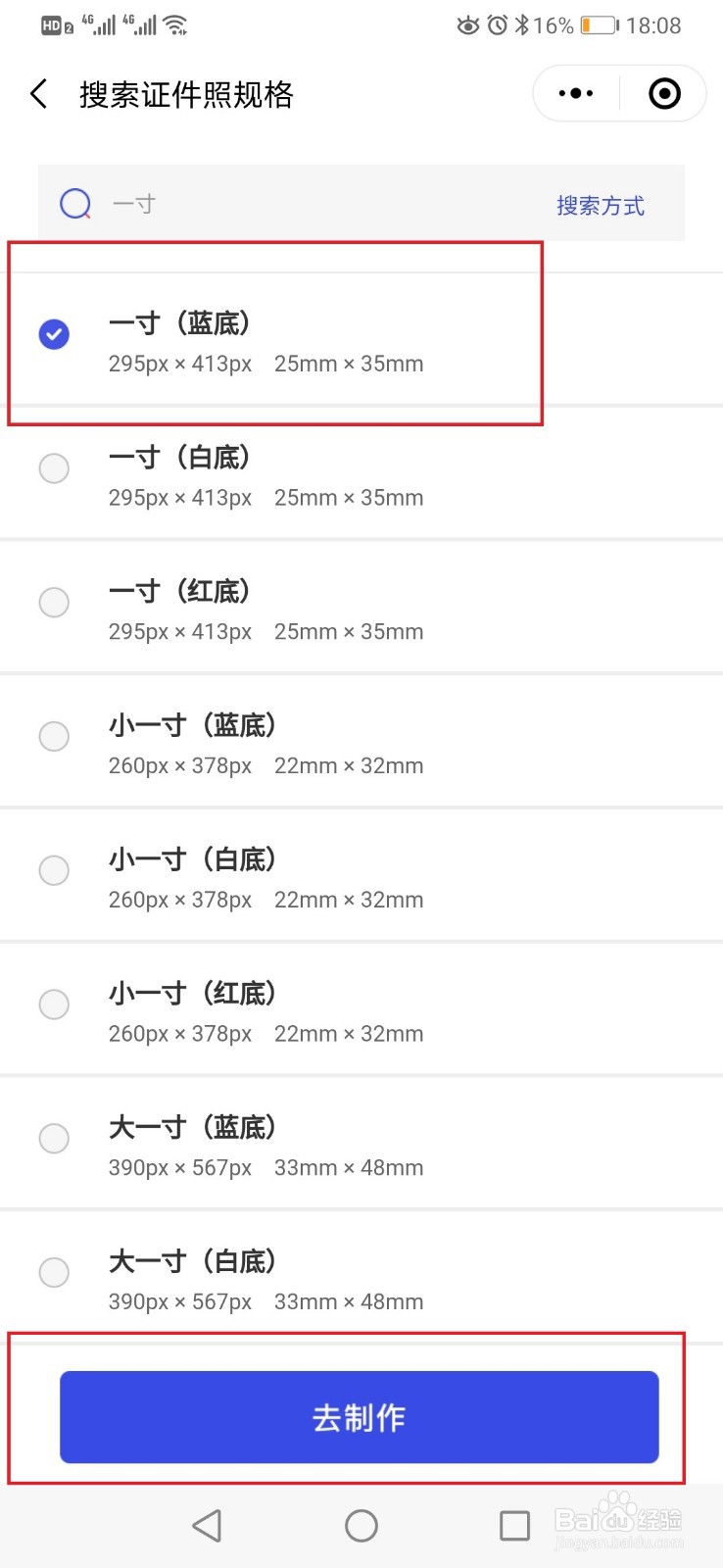The width and height of the screenshot is (723, 1568).
Task: Choose 小一寸（红底）radio button
Action: point(54,1004)
